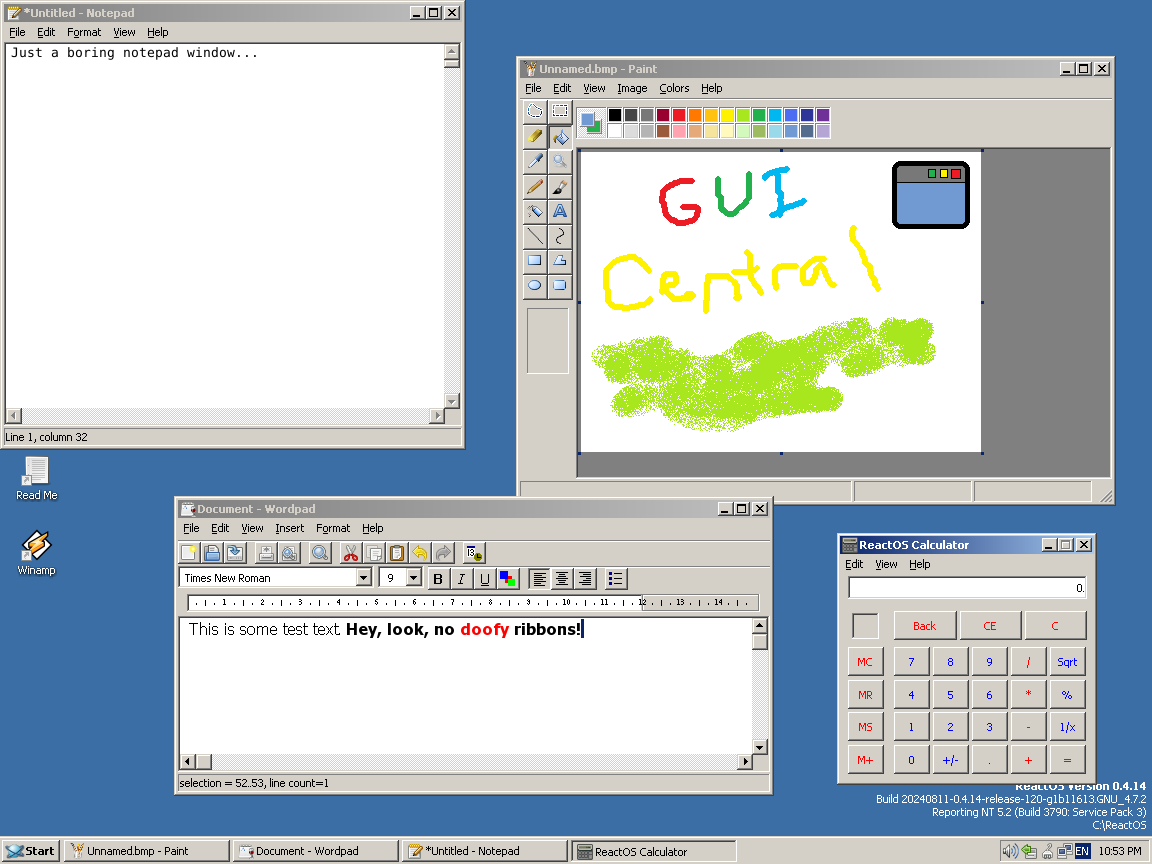Open the Colors menu in Paint
Screen dimensions: 1152x864
point(674,88)
